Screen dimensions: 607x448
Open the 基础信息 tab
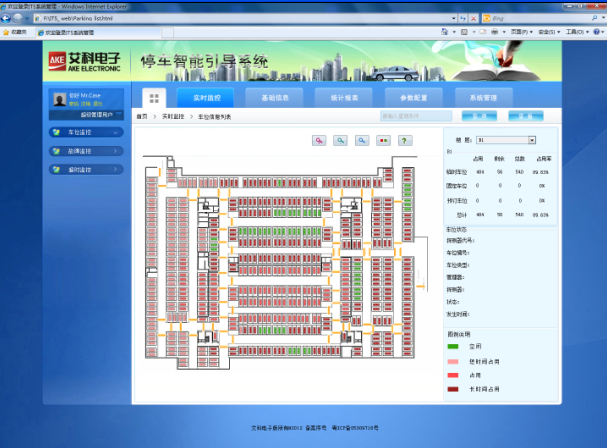pos(273,98)
